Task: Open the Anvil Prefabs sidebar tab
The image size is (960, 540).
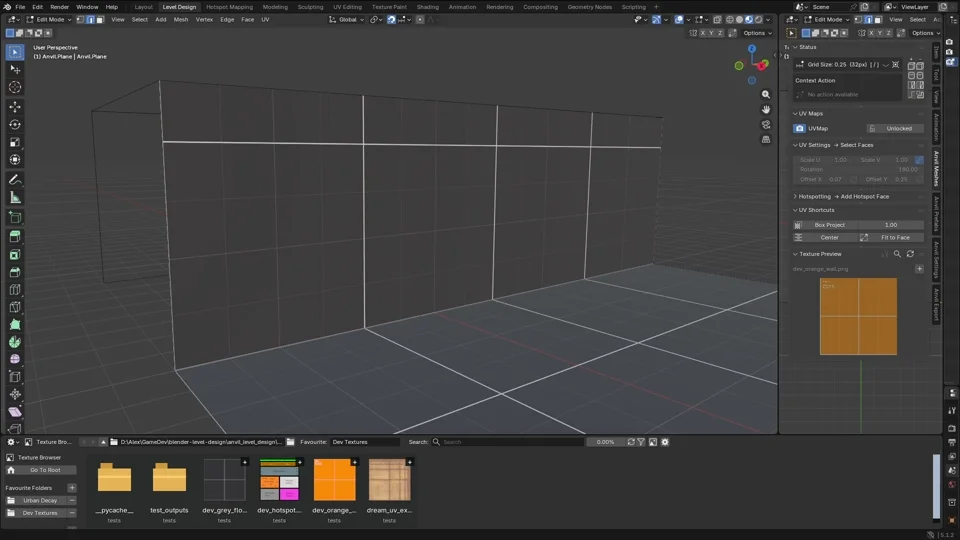Action: coord(936,214)
